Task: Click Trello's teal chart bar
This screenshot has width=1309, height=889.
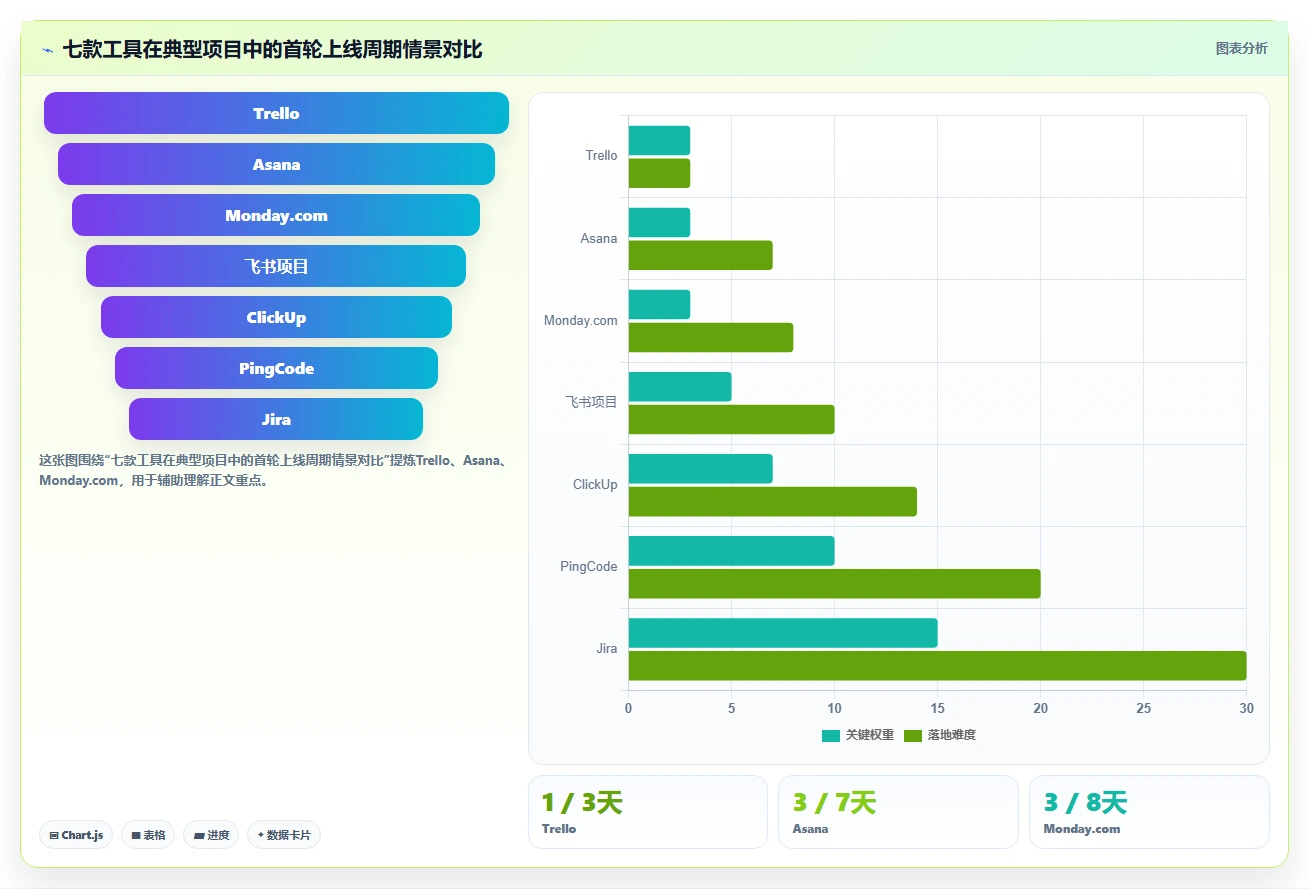Action: pos(659,141)
